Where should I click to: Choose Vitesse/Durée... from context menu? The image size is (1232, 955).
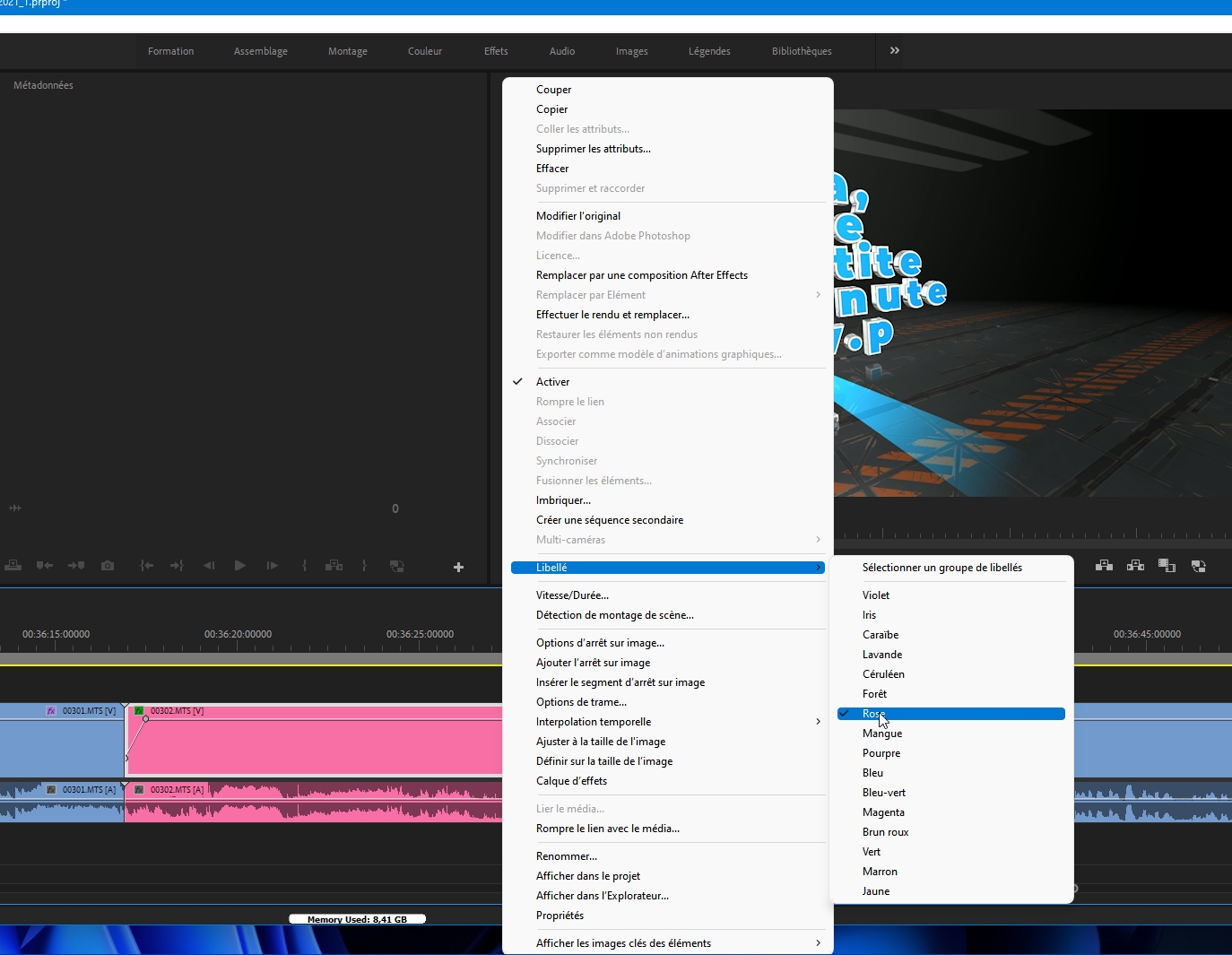pos(572,595)
